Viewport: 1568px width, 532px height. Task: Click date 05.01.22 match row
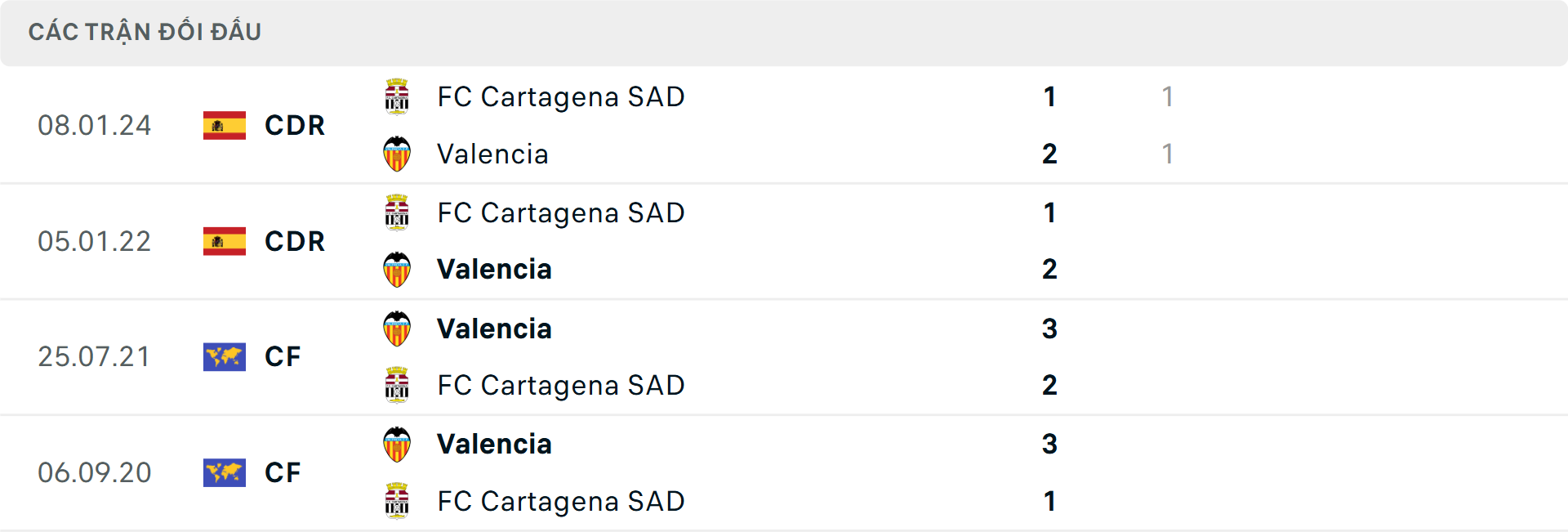click(x=94, y=241)
